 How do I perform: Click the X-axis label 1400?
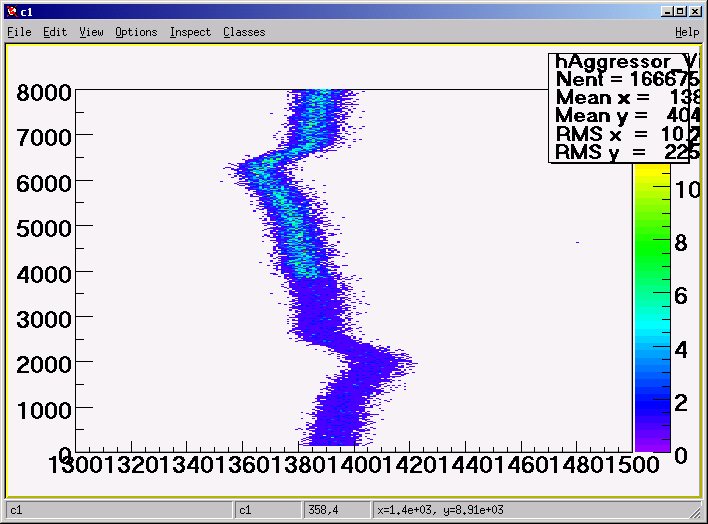[354, 465]
